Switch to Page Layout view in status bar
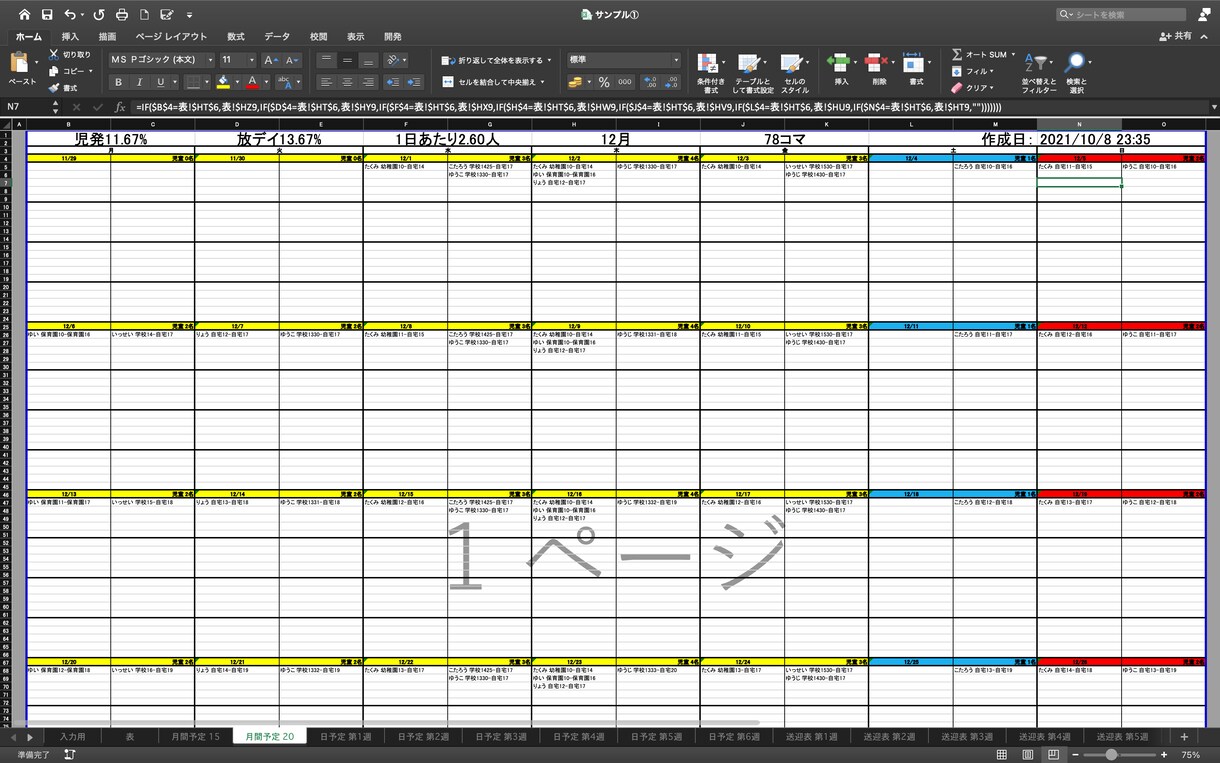1220x763 pixels. [x=1026, y=755]
